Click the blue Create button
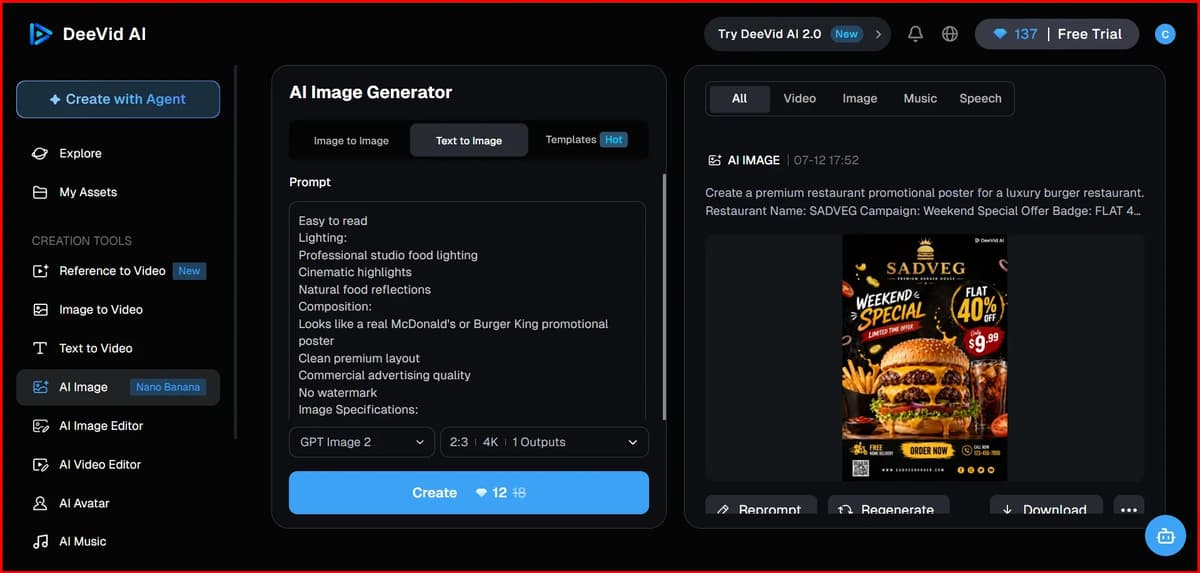This screenshot has width=1200, height=573. [x=469, y=493]
